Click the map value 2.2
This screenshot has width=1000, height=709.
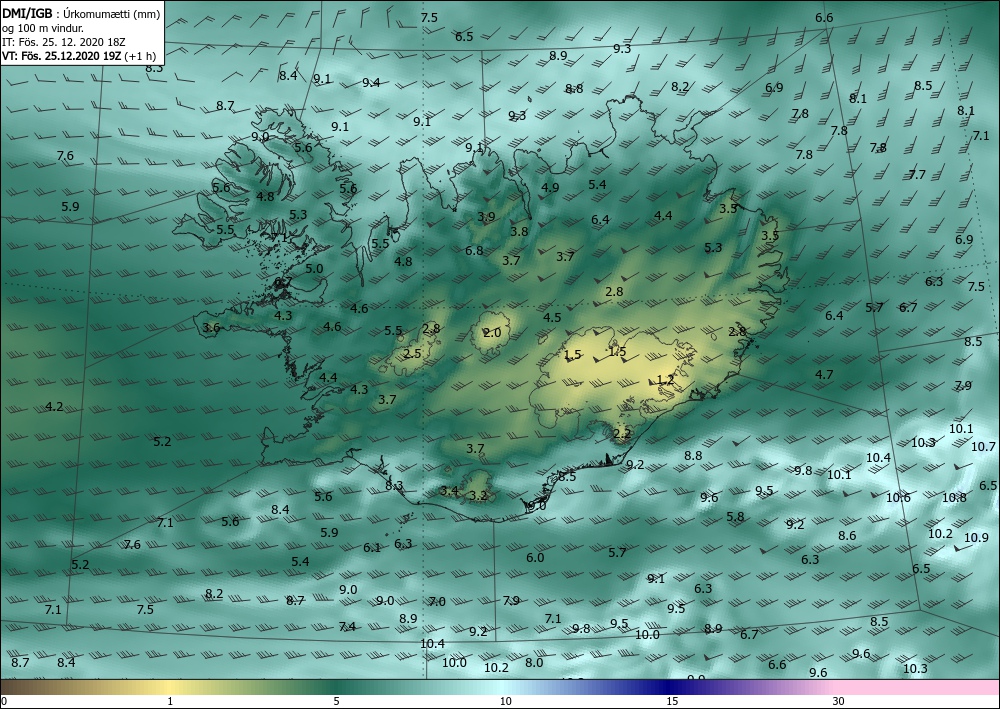coord(622,434)
